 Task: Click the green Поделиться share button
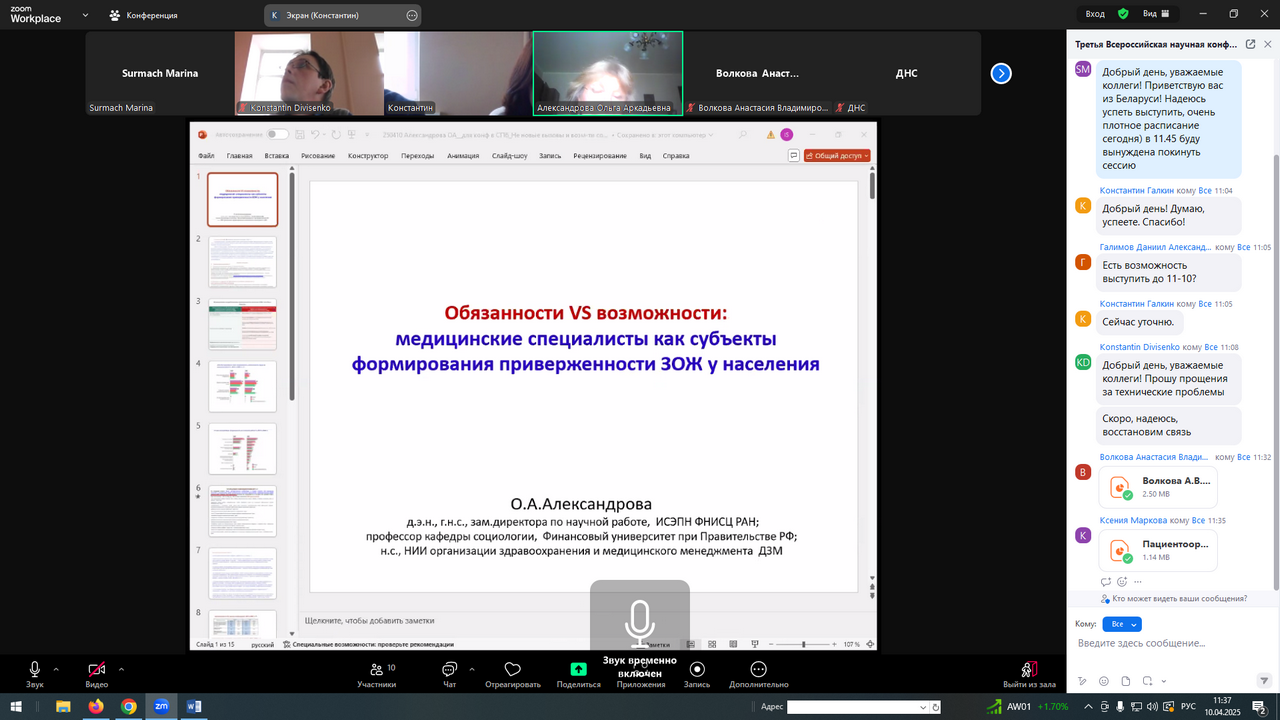pos(578,675)
